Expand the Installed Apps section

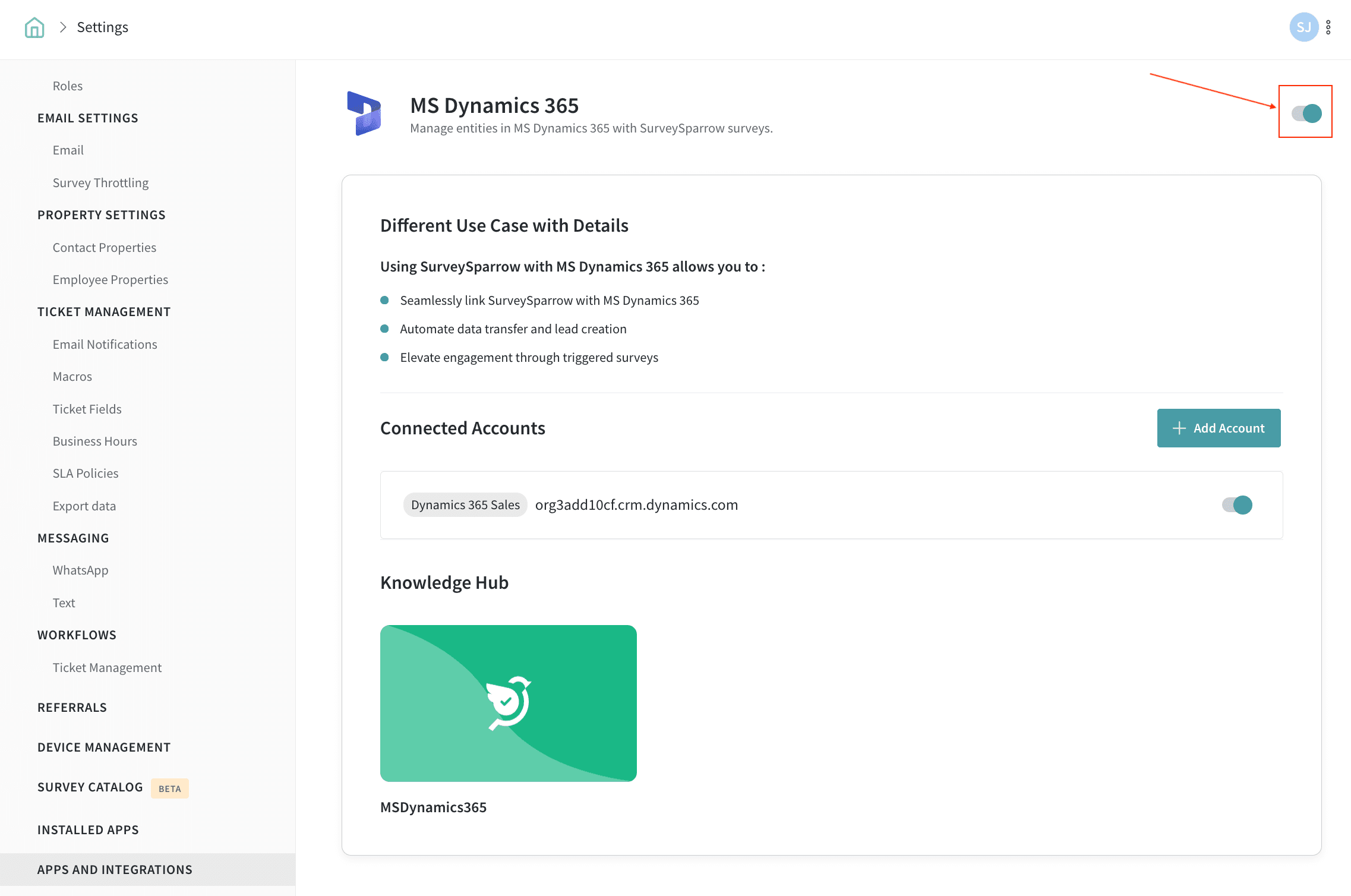(x=88, y=830)
